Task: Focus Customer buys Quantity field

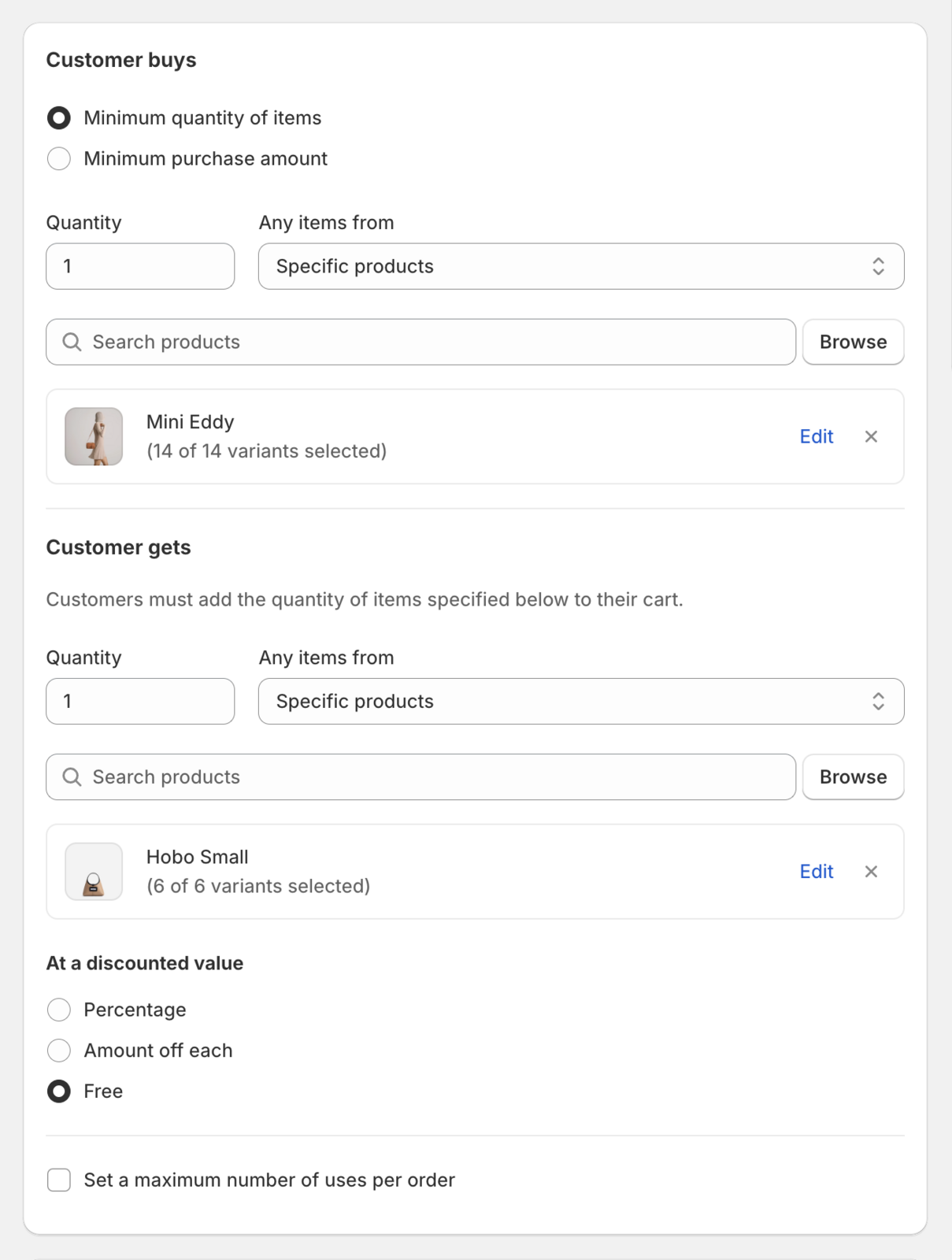Action: click(x=140, y=266)
